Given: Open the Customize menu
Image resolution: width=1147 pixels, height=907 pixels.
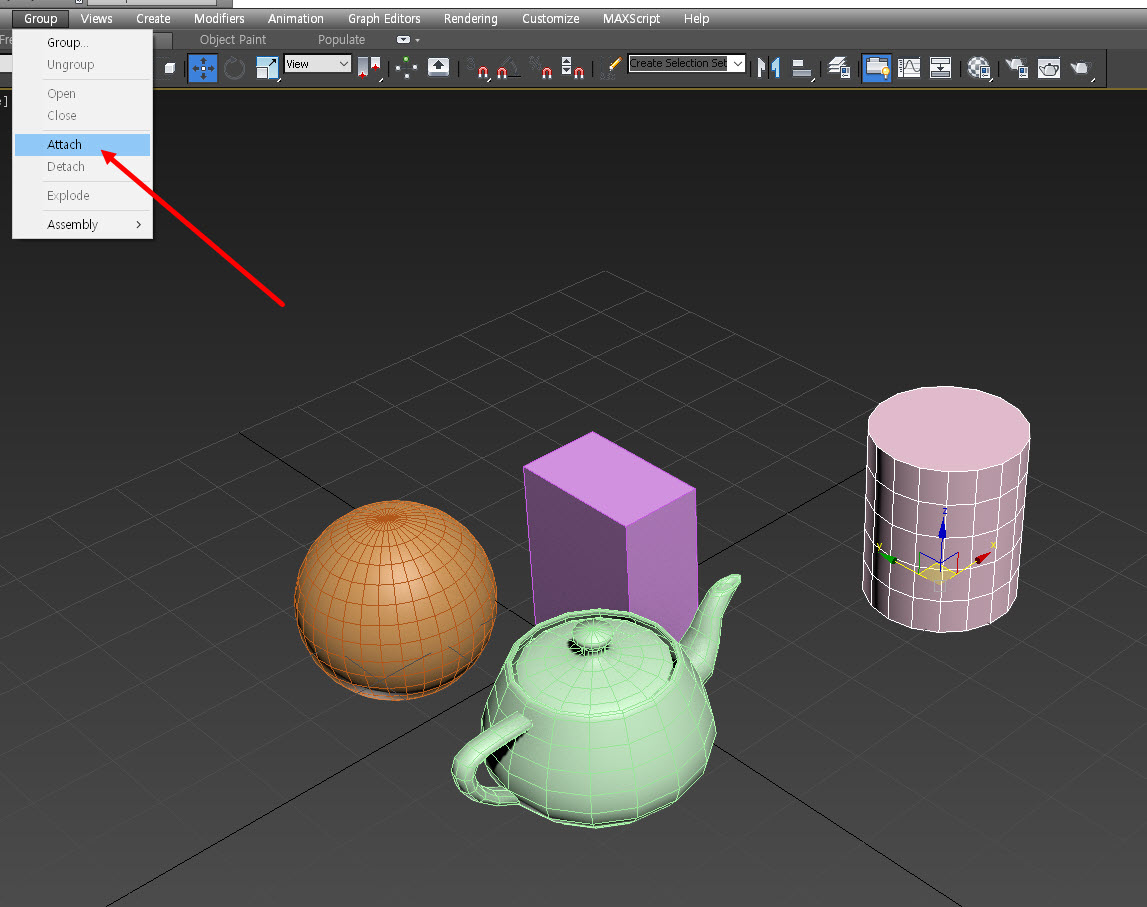Looking at the screenshot, I should tap(550, 18).
